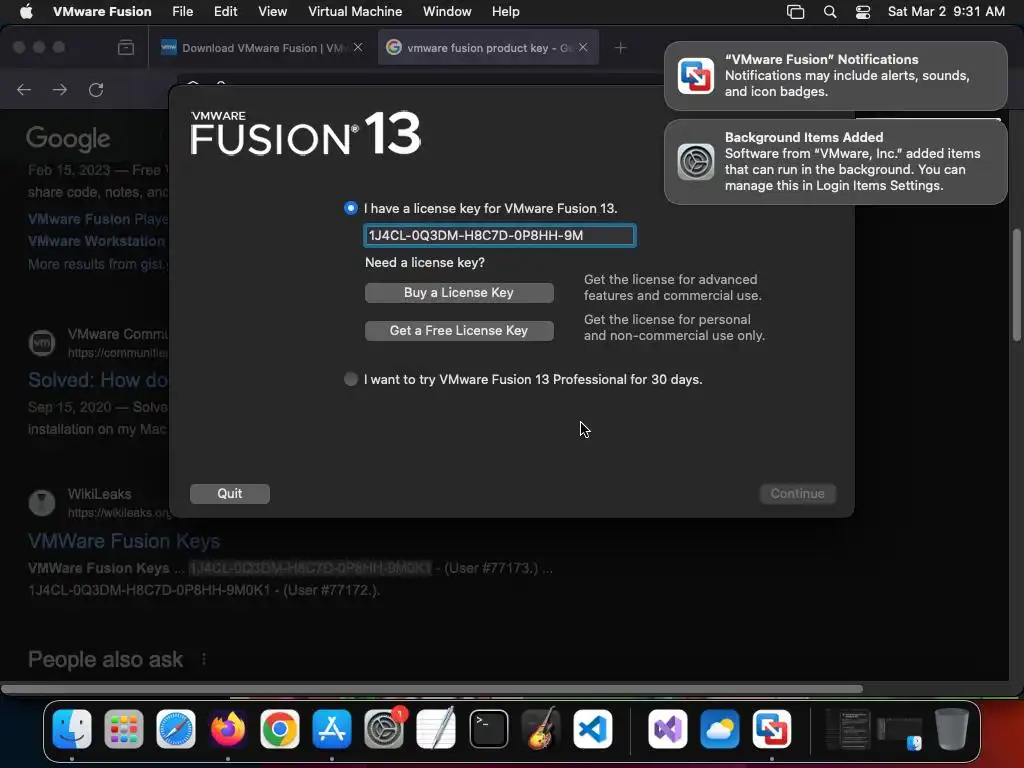Open GarageBand from the Dock
The width and height of the screenshot is (1024, 768).
(541, 729)
